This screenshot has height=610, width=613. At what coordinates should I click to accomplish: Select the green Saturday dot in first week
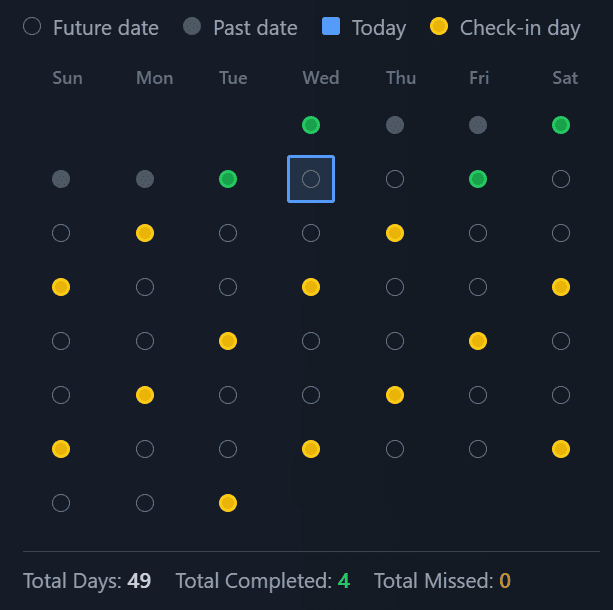point(561,125)
